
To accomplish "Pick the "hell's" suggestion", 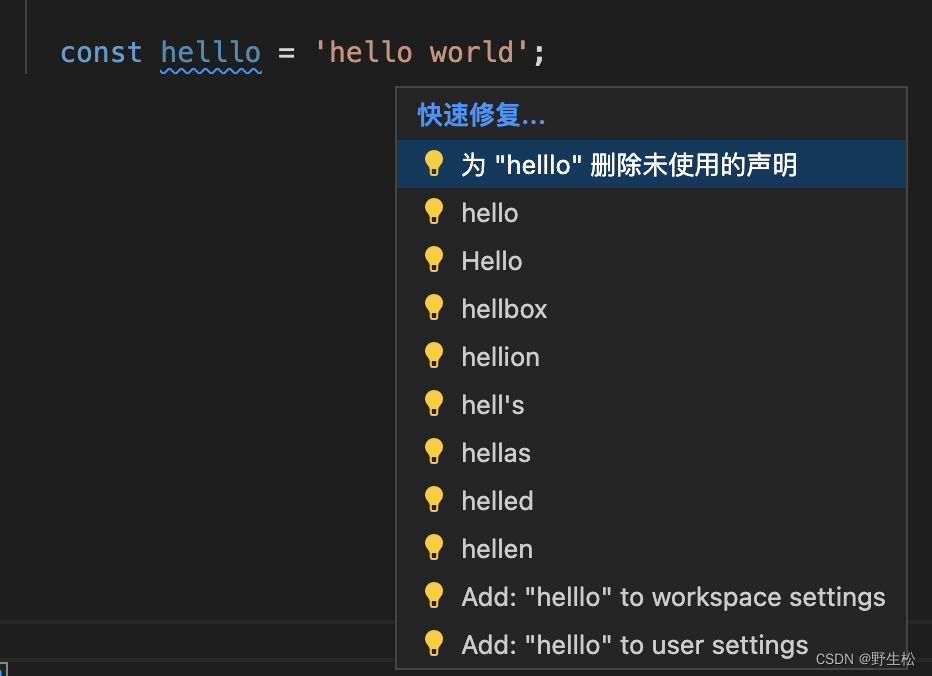I will click(x=651, y=405).
